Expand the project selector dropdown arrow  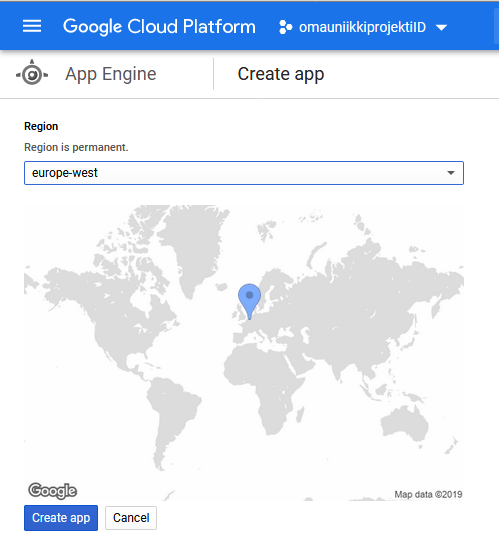(442, 27)
